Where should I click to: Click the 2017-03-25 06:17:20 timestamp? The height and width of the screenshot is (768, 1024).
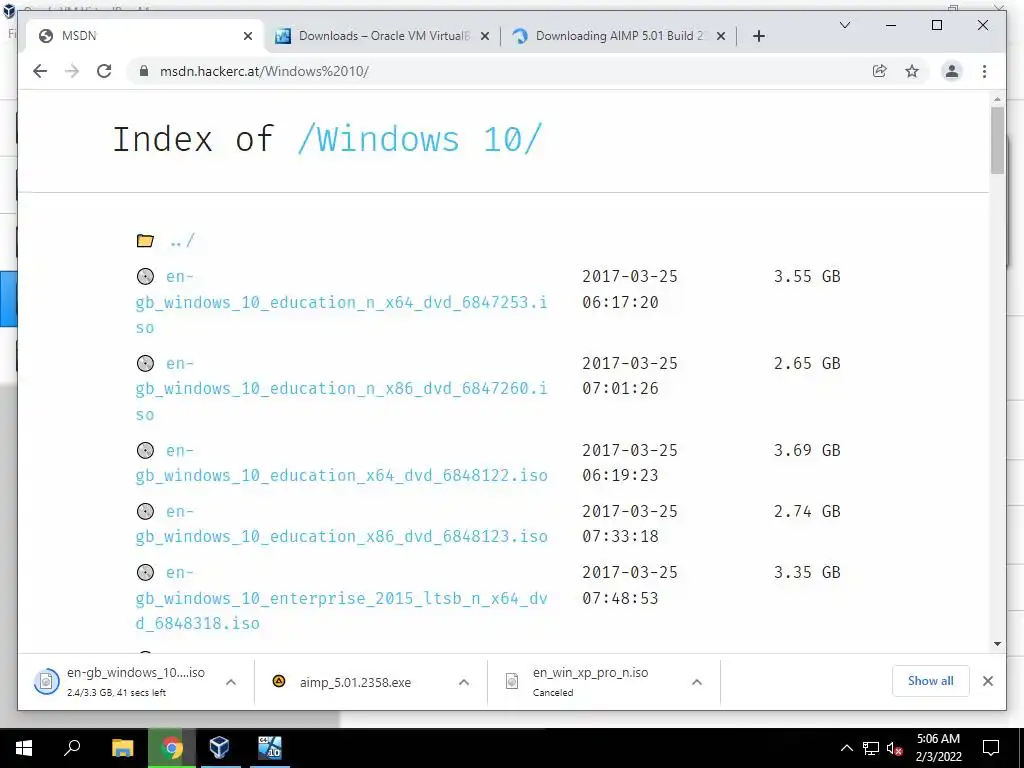(630, 289)
